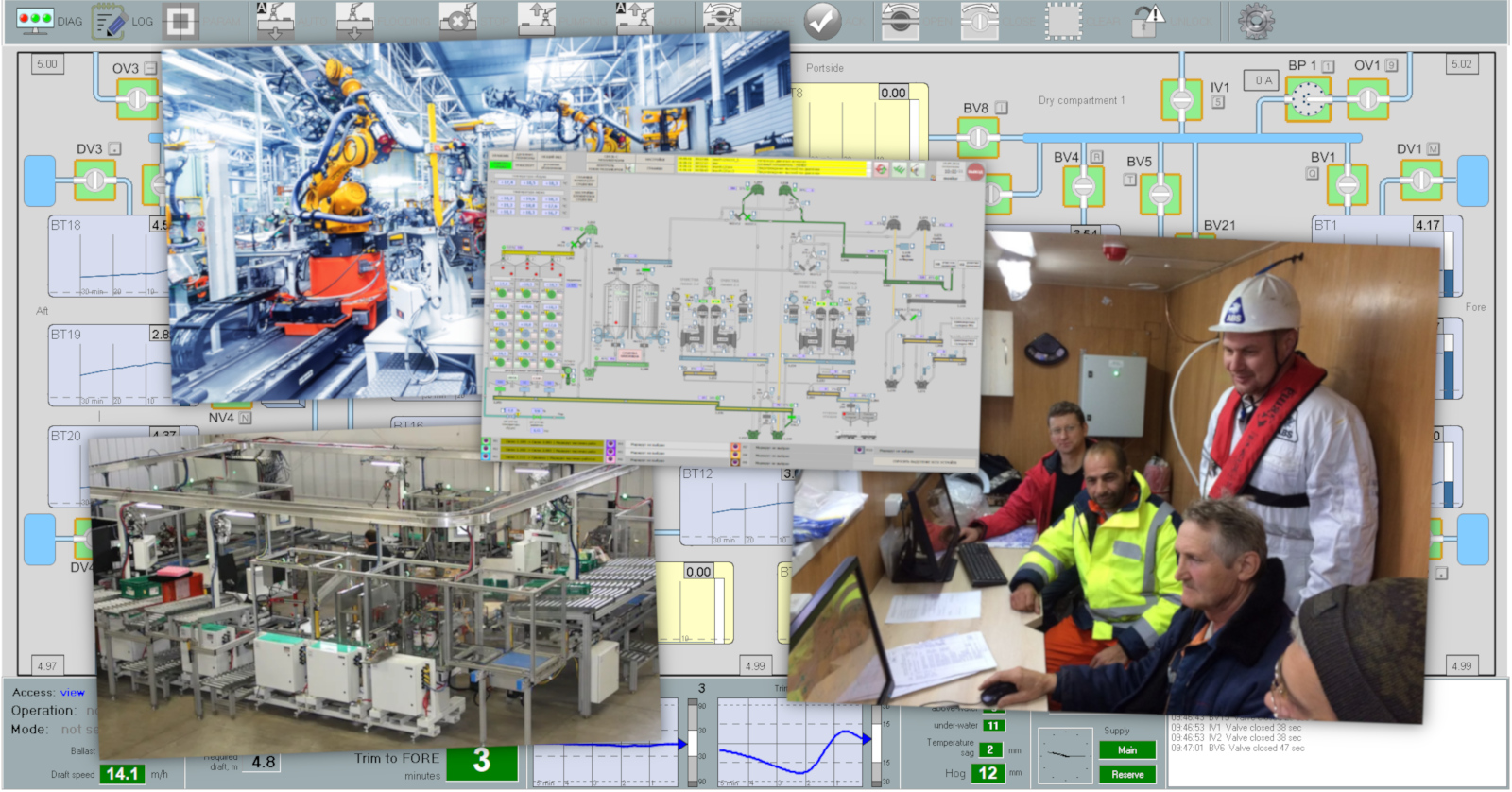Click the 'M' hotkey badge beside DV1
Image resolution: width=1512 pixels, height=792 pixels.
(x=1433, y=148)
